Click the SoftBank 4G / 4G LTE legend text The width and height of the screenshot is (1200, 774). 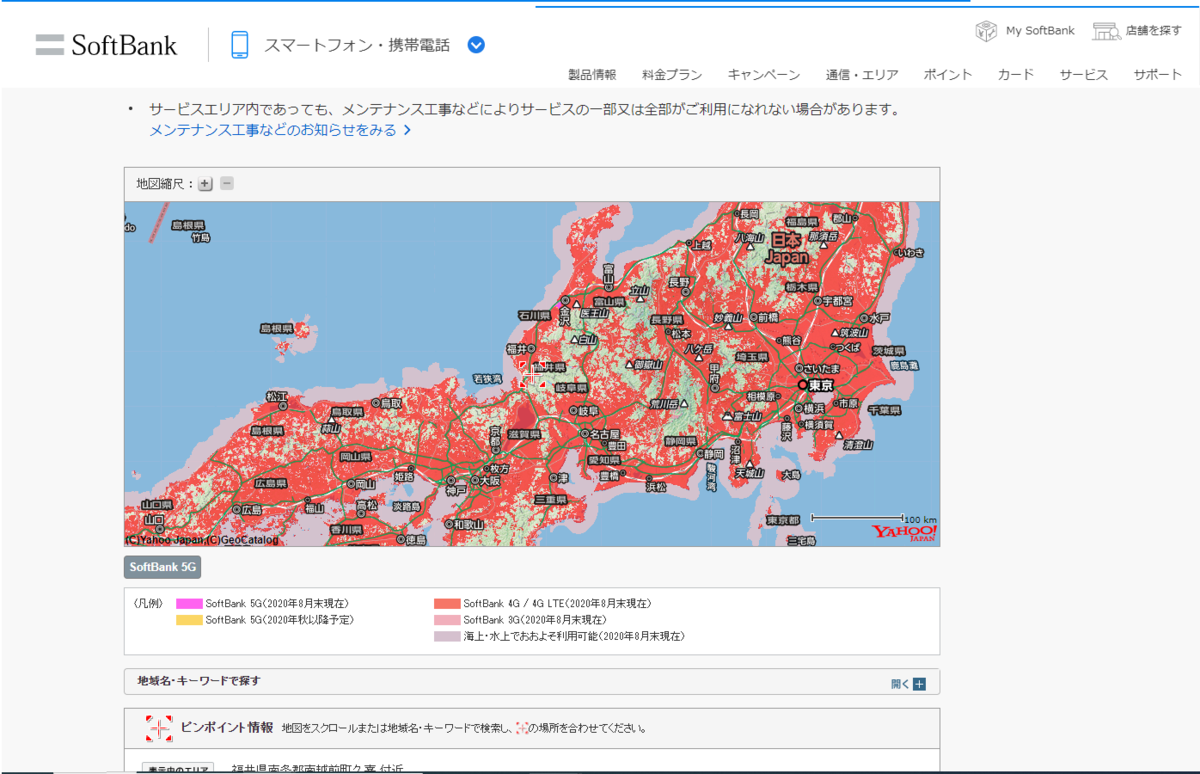coord(557,604)
